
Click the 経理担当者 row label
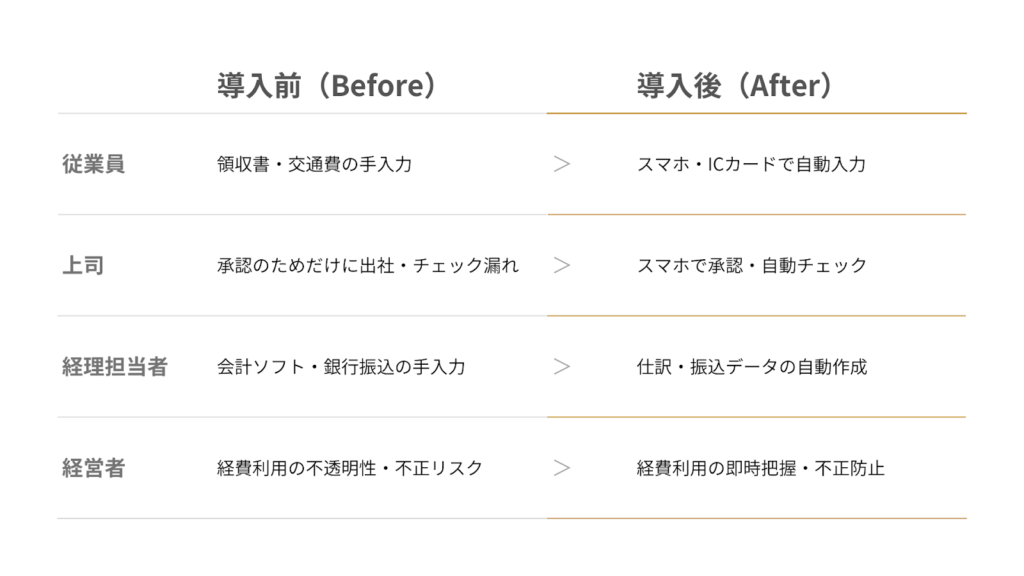click(114, 367)
